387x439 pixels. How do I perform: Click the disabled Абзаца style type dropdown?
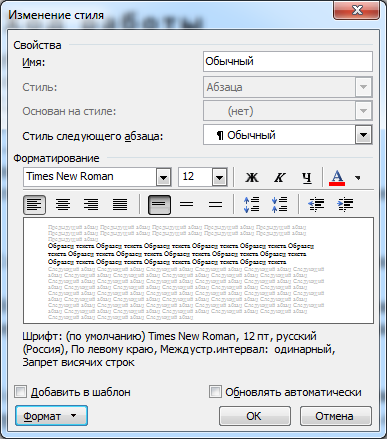pos(288,87)
